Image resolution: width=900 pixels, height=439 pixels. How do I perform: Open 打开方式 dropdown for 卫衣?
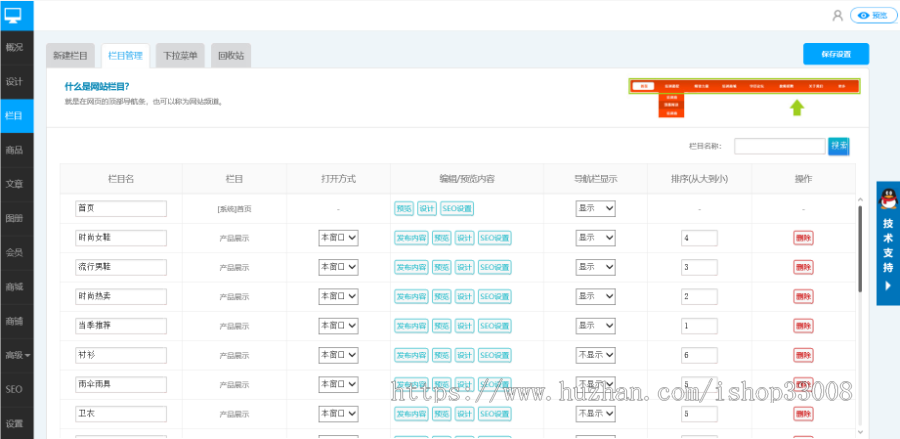pyautogui.click(x=338, y=413)
